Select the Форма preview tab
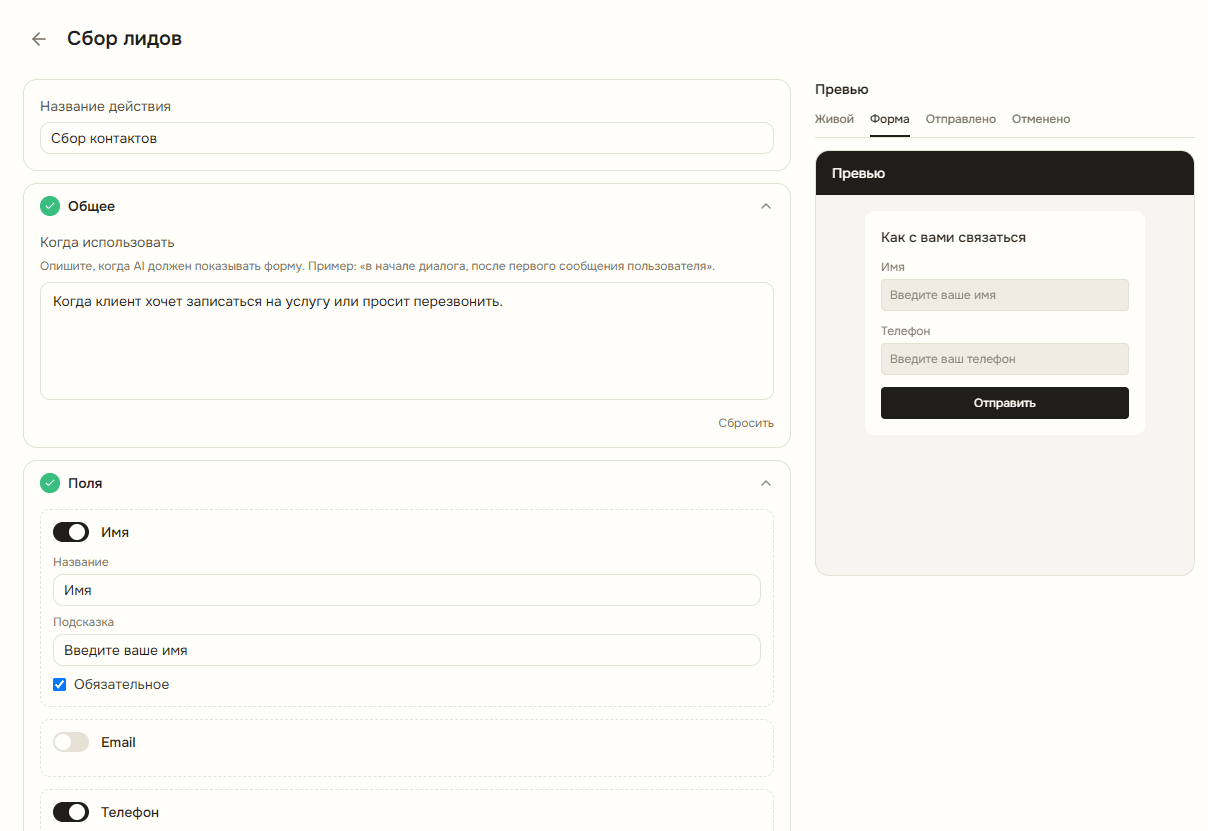This screenshot has height=831, width=1208. (890, 119)
